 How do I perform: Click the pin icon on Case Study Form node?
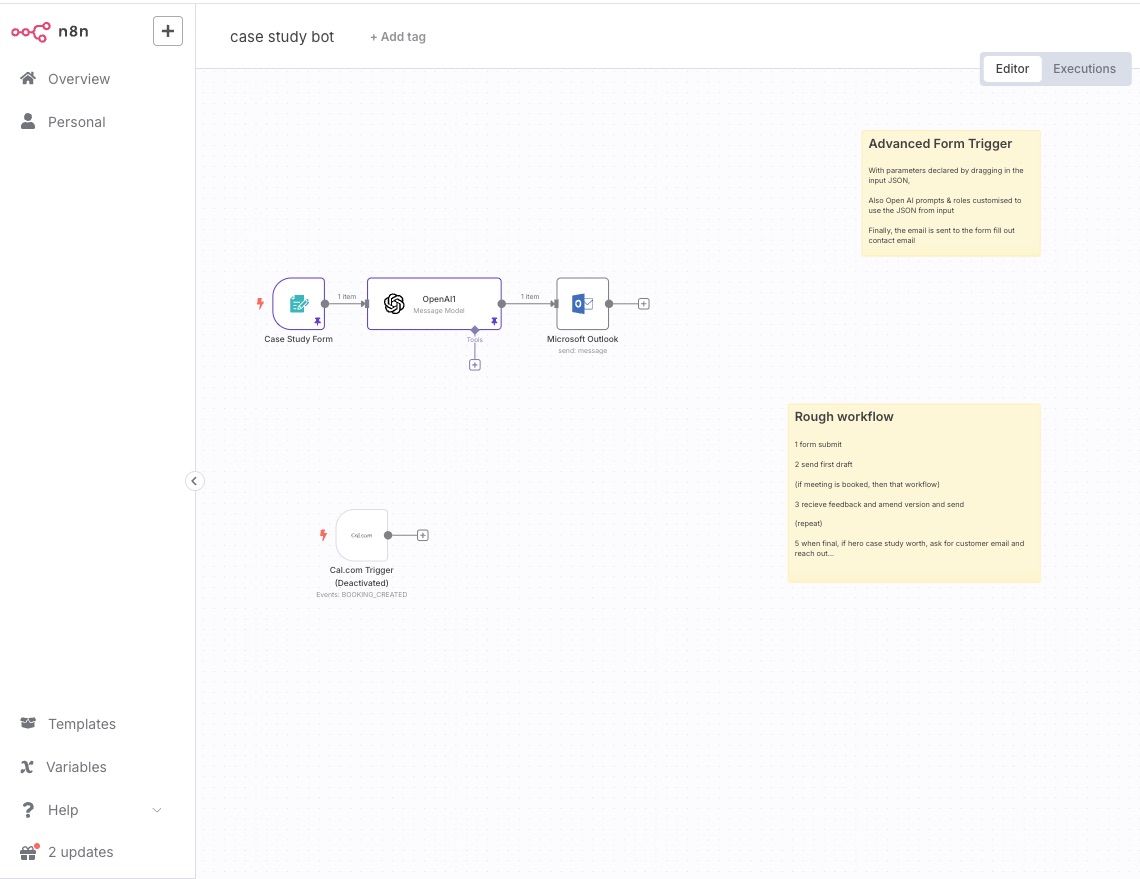[318, 321]
